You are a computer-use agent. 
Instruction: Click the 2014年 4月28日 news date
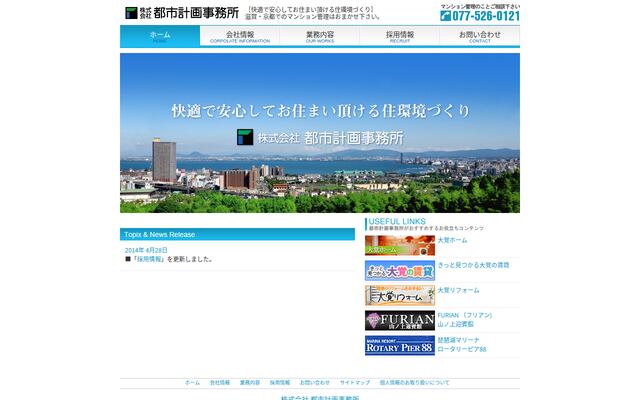(x=146, y=250)
